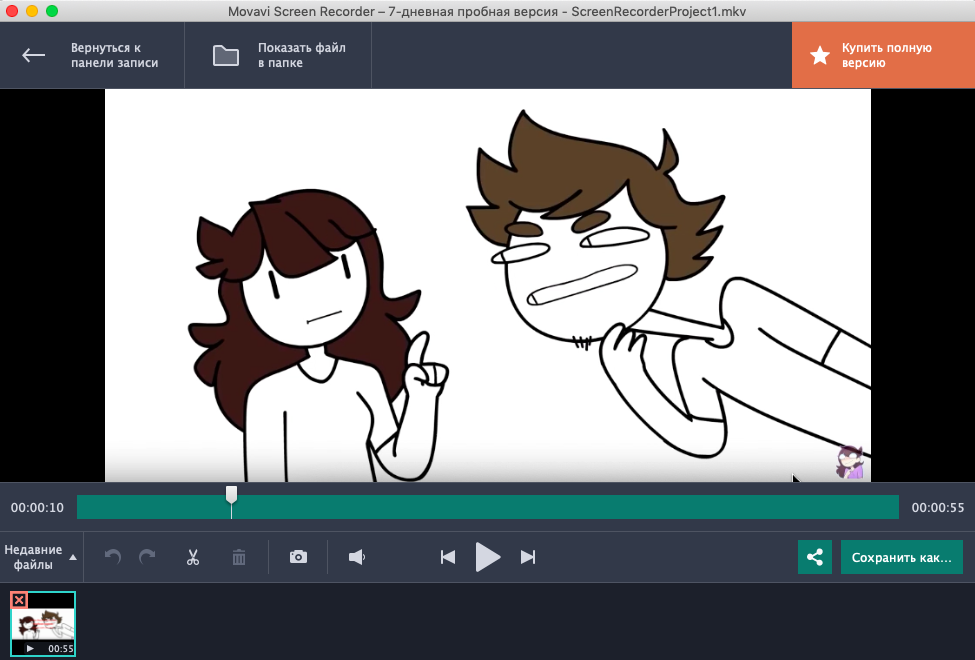Click Купить полную версию button
The image size is (975, 660).
coord(883,55)
